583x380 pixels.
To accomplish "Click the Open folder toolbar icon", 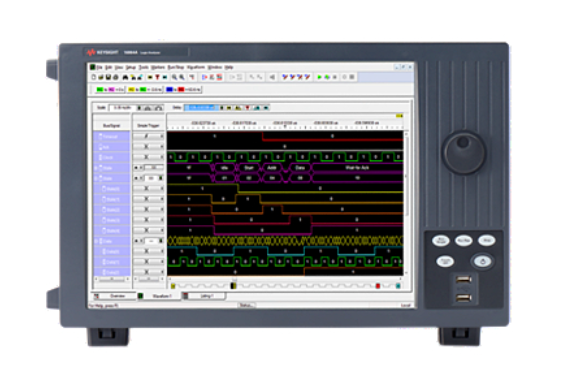I will [x=101, y=77].
